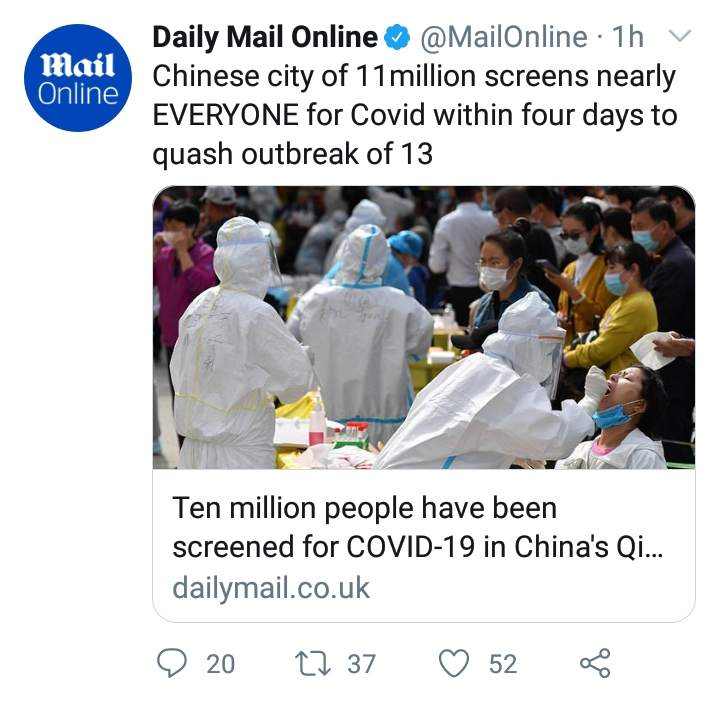Screen dimensions: 720x702
Task: Click the 1h timestamp
Action: pyautogui.click(x=628, y=37)
